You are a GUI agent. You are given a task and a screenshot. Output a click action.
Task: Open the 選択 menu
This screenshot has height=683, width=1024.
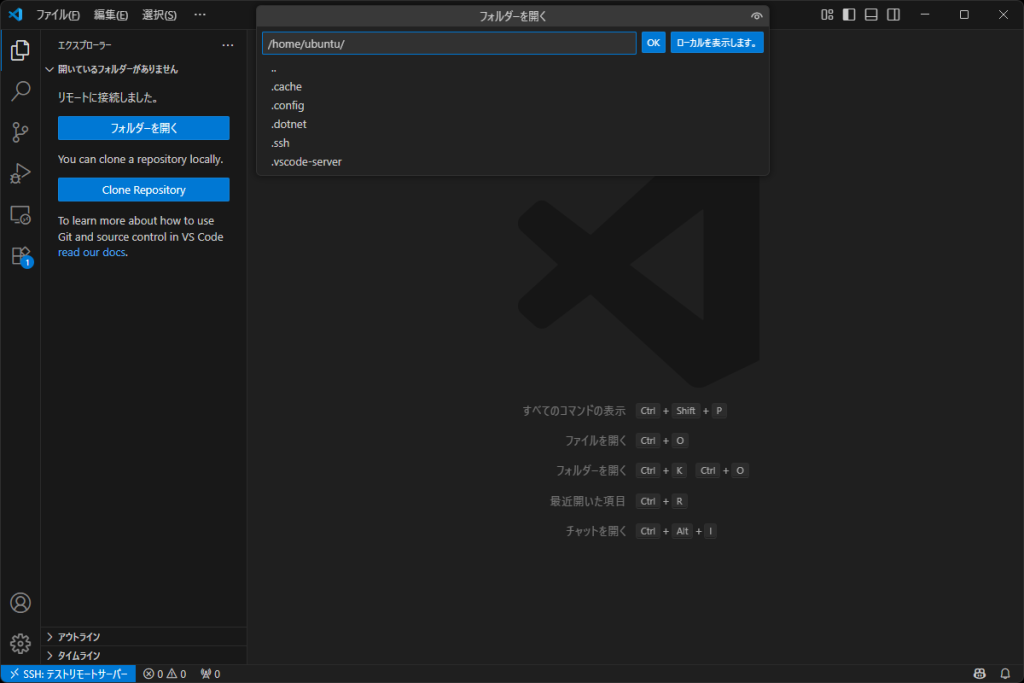pyautogui.click(x=159, y=15)
